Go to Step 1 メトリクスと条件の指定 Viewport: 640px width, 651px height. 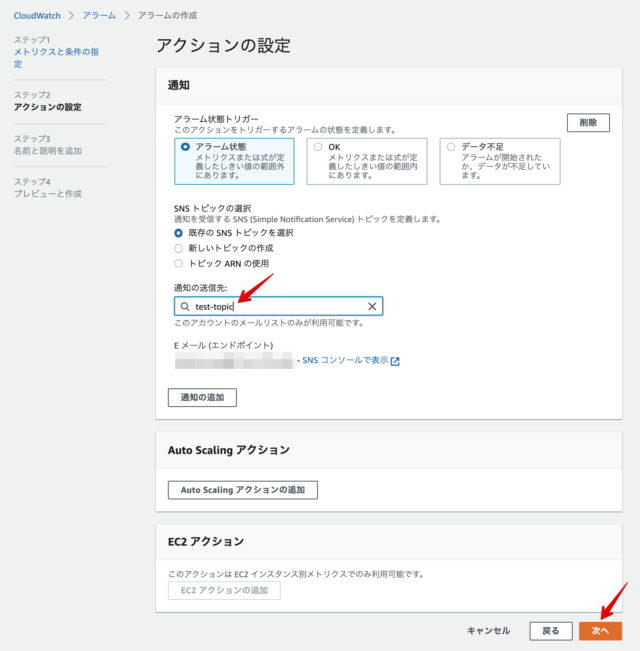pyautogui.click(x=56, y=58)
